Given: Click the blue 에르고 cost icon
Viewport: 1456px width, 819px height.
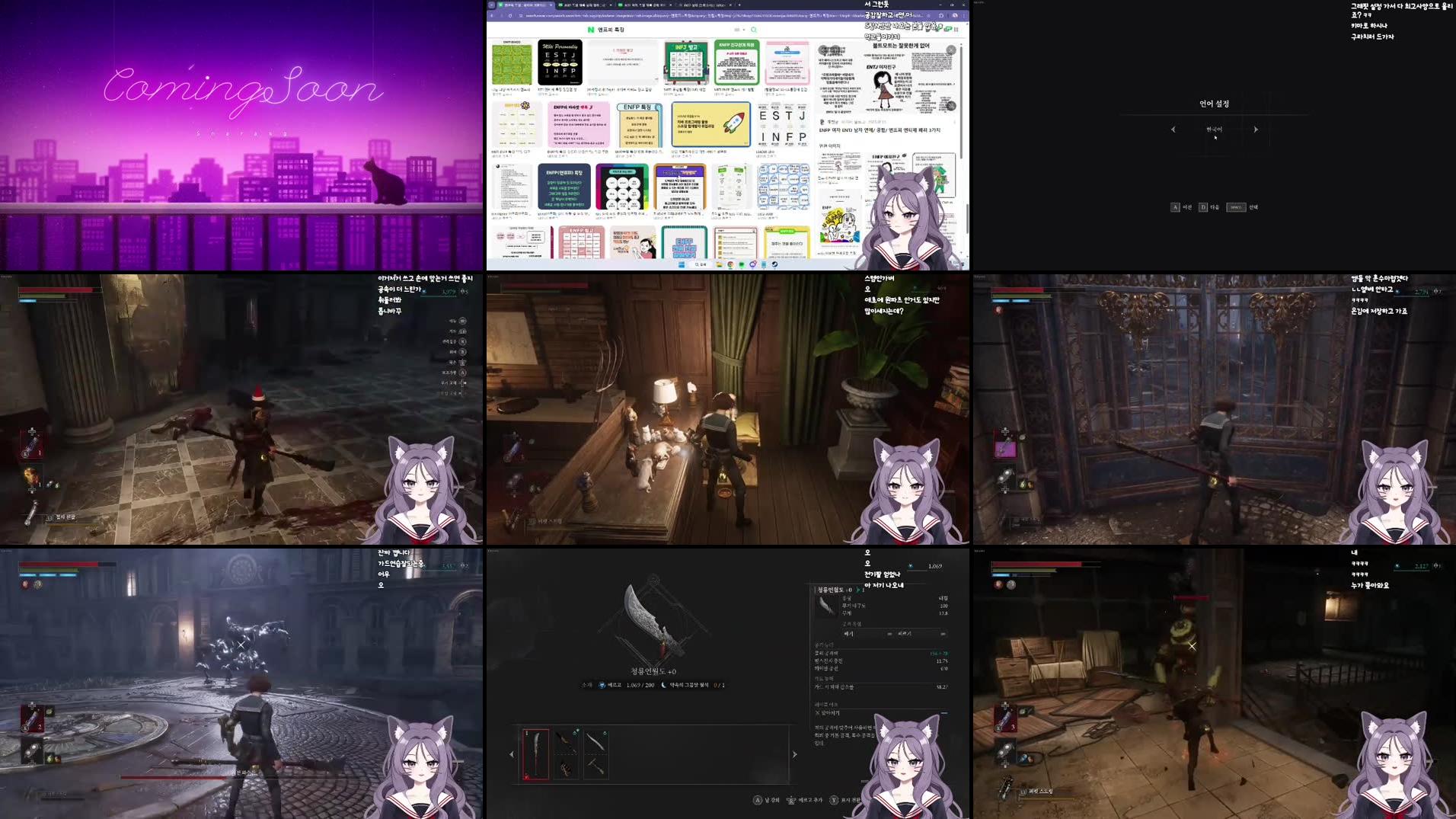Looking at the screenshot, I should pyautogui.click(x=602, y=685).
